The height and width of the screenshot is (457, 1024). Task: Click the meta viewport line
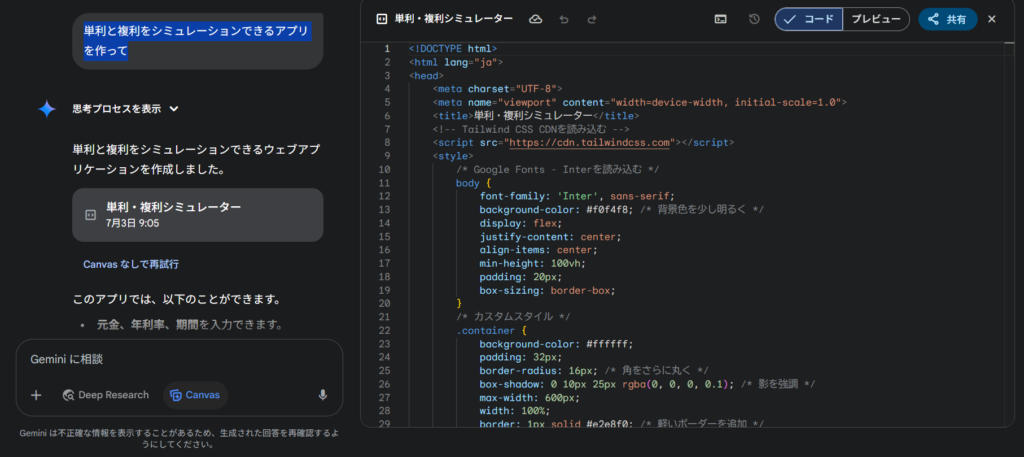(639, 102)
